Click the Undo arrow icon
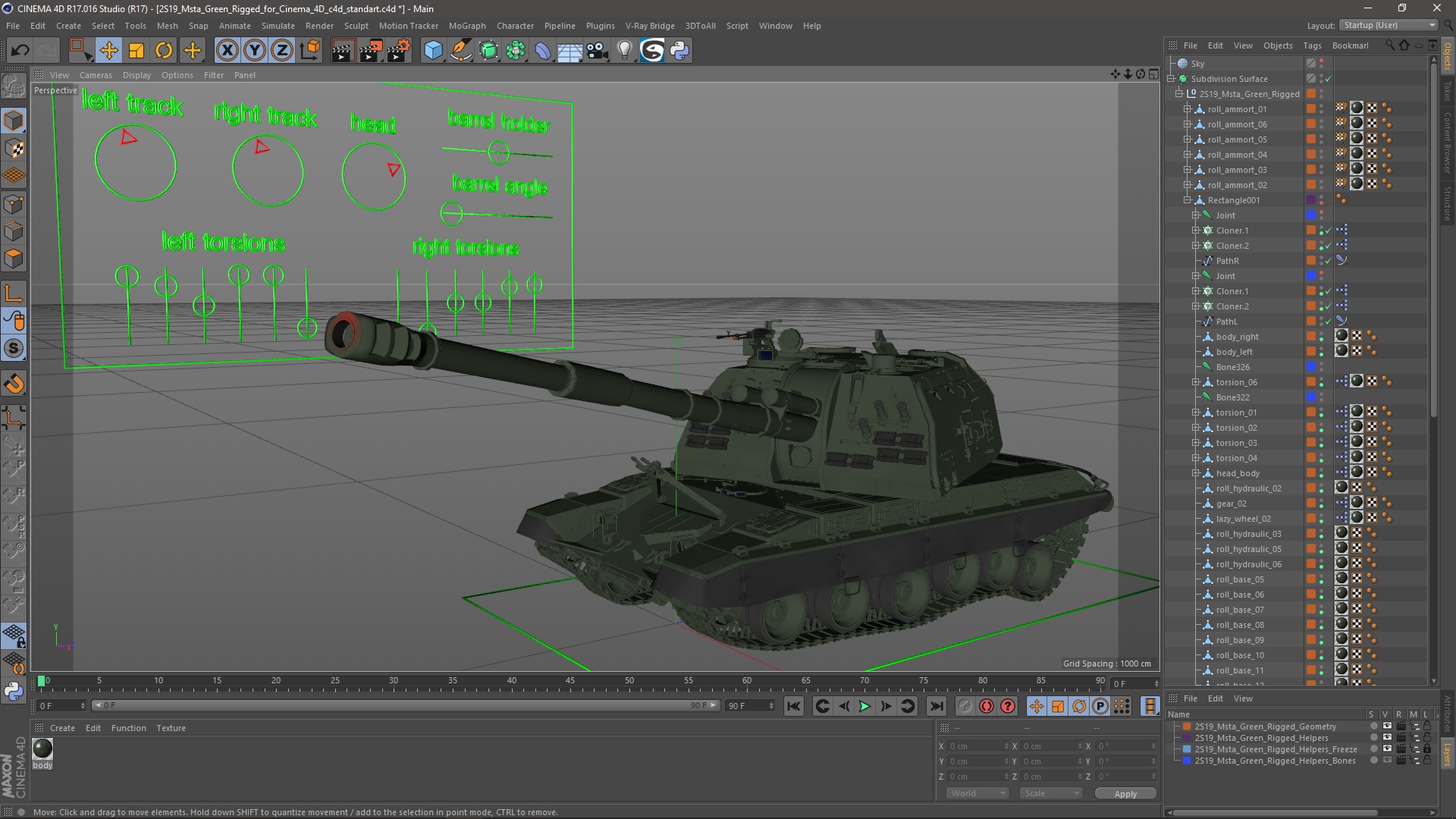The height and width of the screenshot is (819, 1456). coord(20,51)
